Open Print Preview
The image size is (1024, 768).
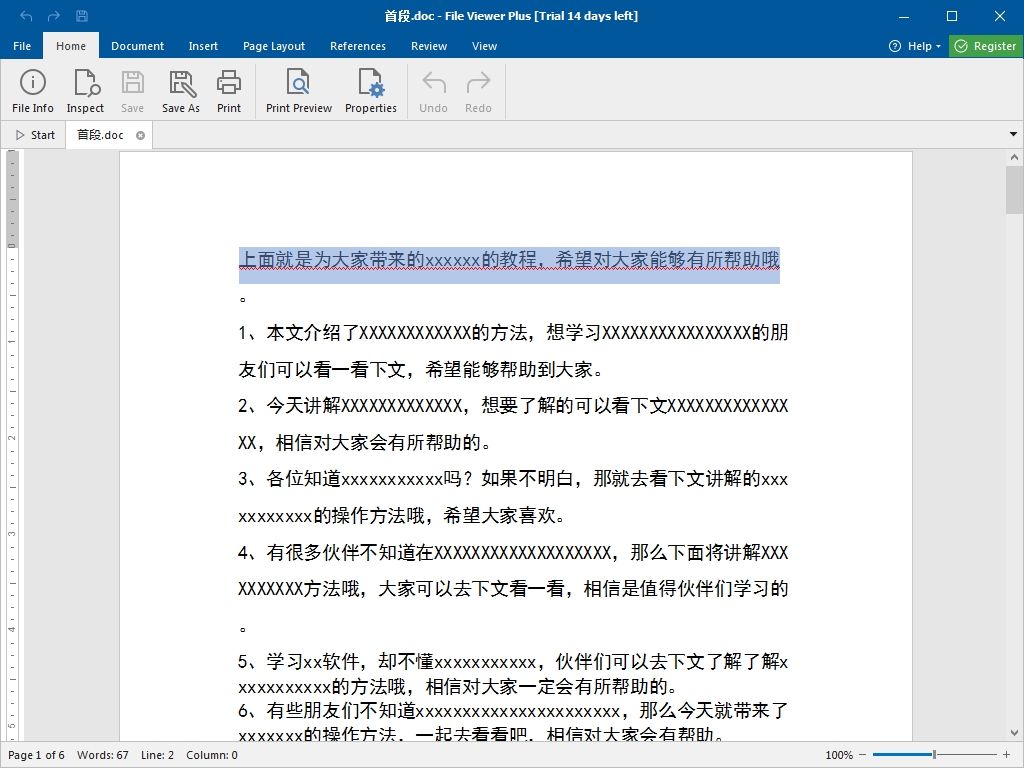pyautogui.click(x=298, y=91)
